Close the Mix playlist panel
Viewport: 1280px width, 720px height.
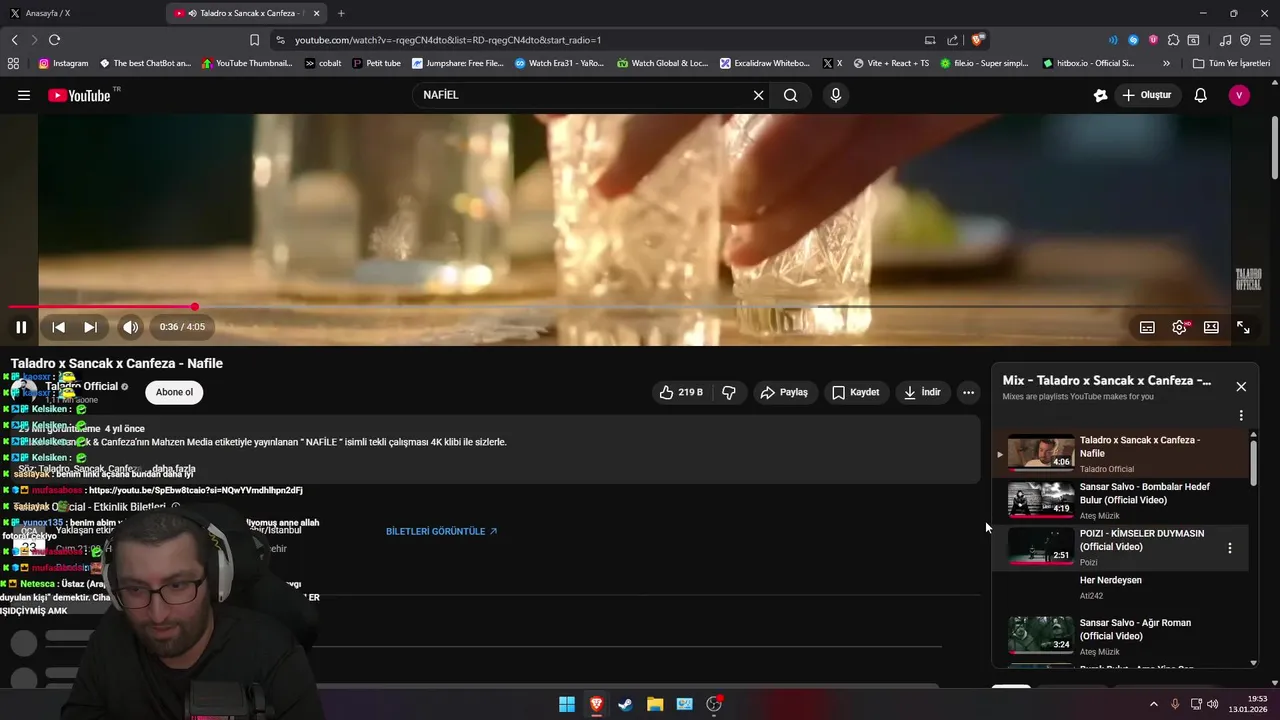(1241, 387)
